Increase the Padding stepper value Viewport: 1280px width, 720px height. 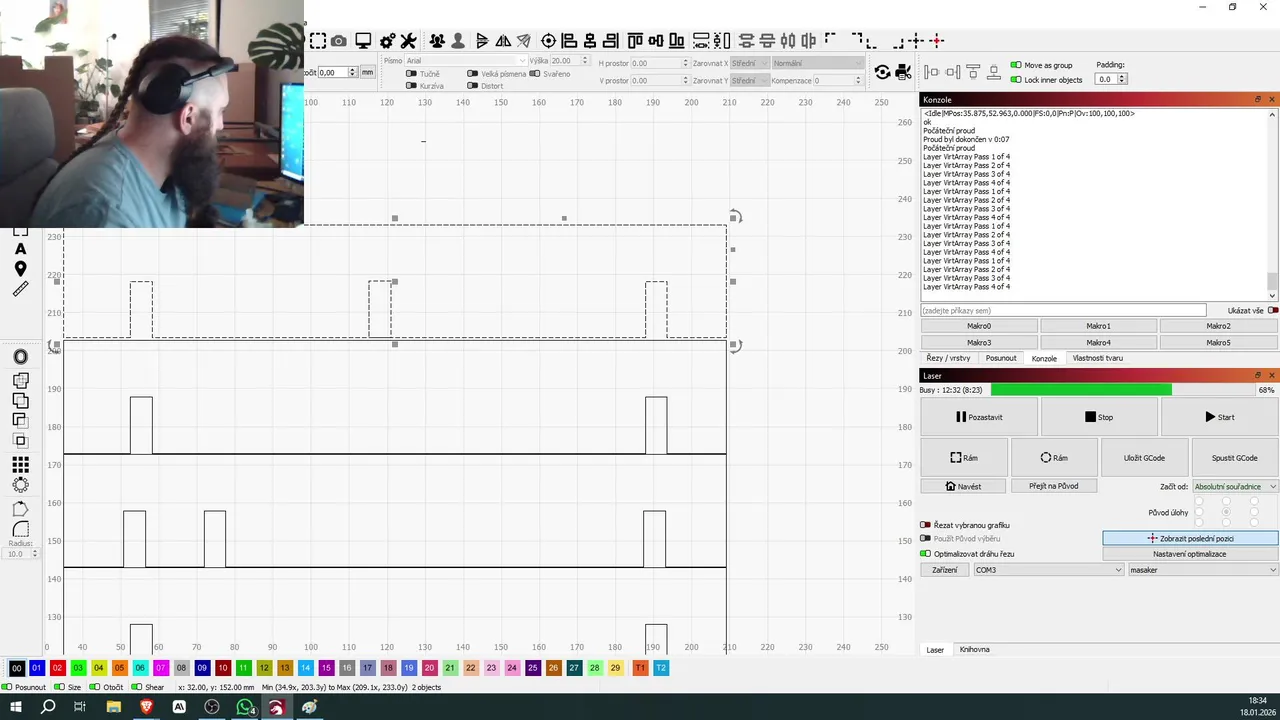1122,77
